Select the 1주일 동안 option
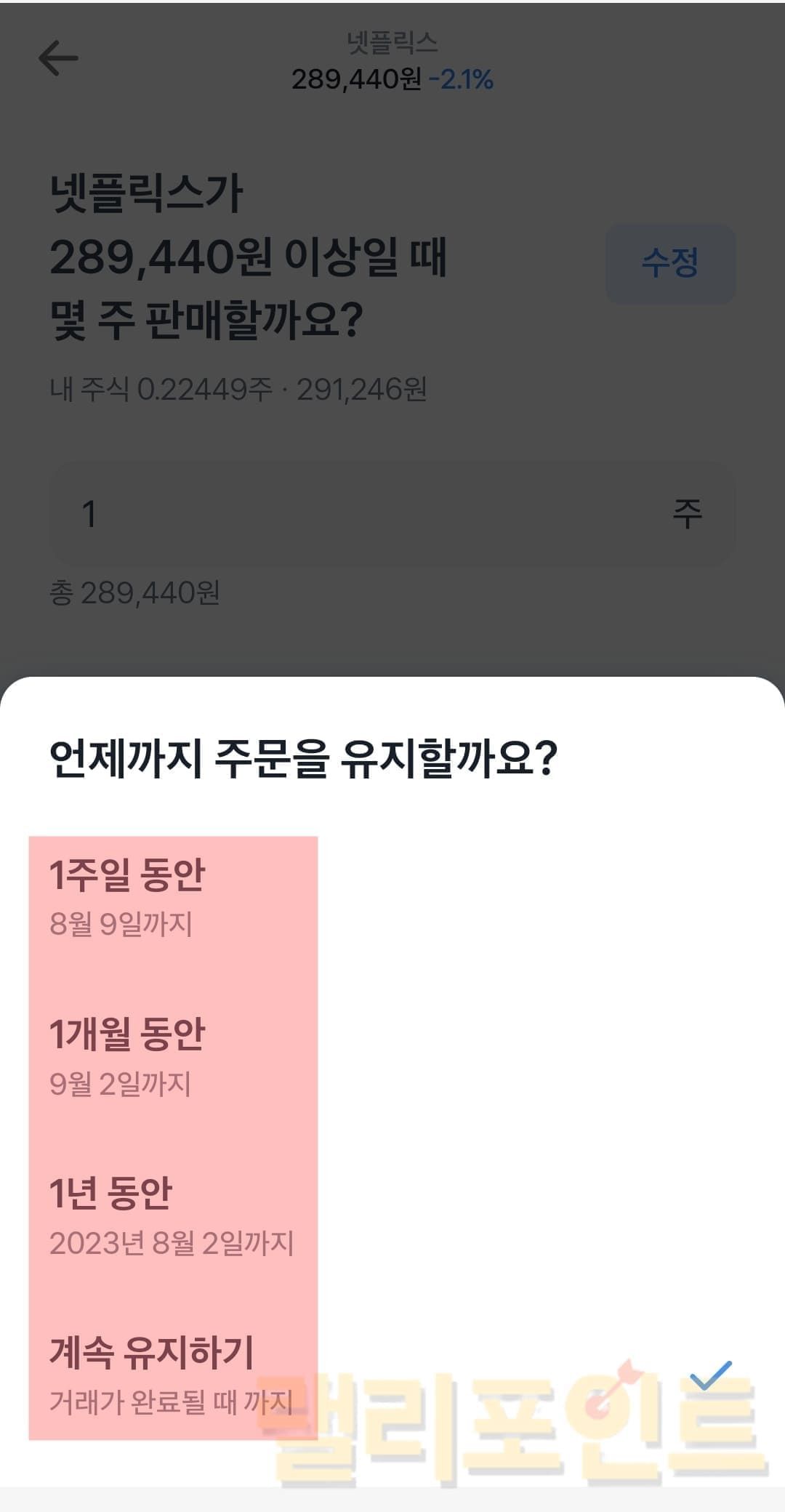Viewport: 785px width, 1512px height. (128, 875)
